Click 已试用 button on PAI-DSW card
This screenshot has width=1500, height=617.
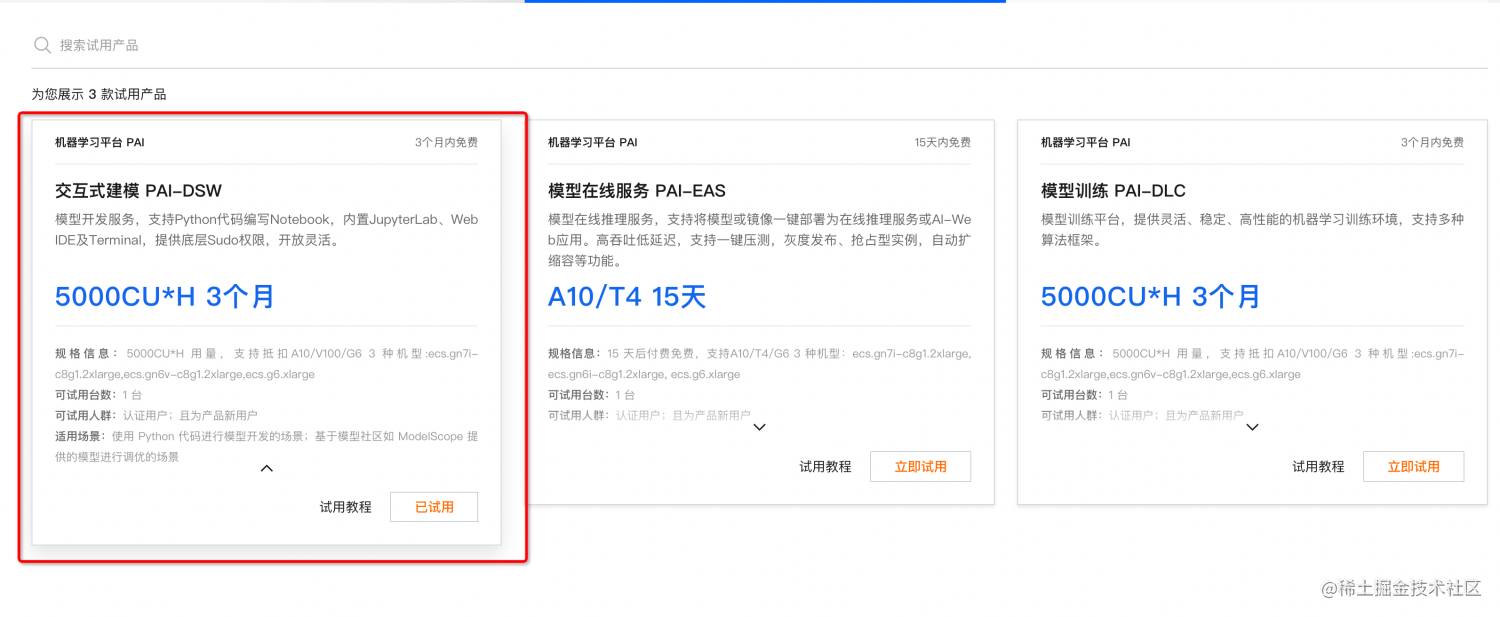coord(434,507)
